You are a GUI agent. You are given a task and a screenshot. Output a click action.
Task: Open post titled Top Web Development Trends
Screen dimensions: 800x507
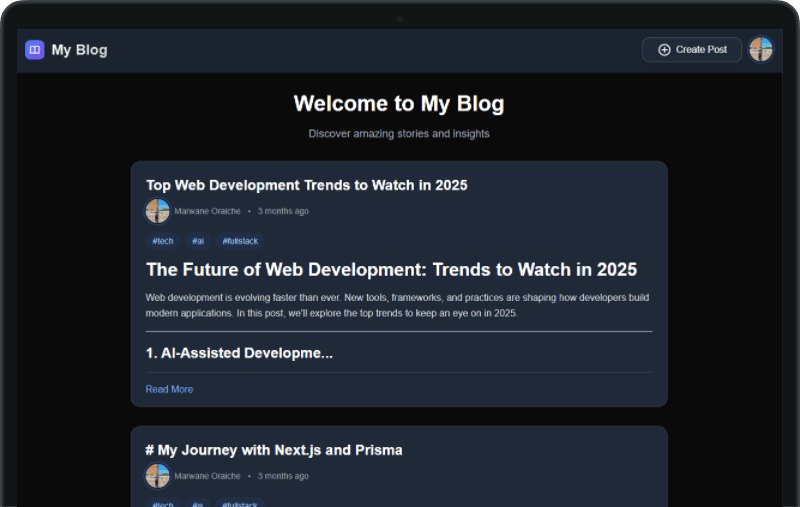pos(306,185)
